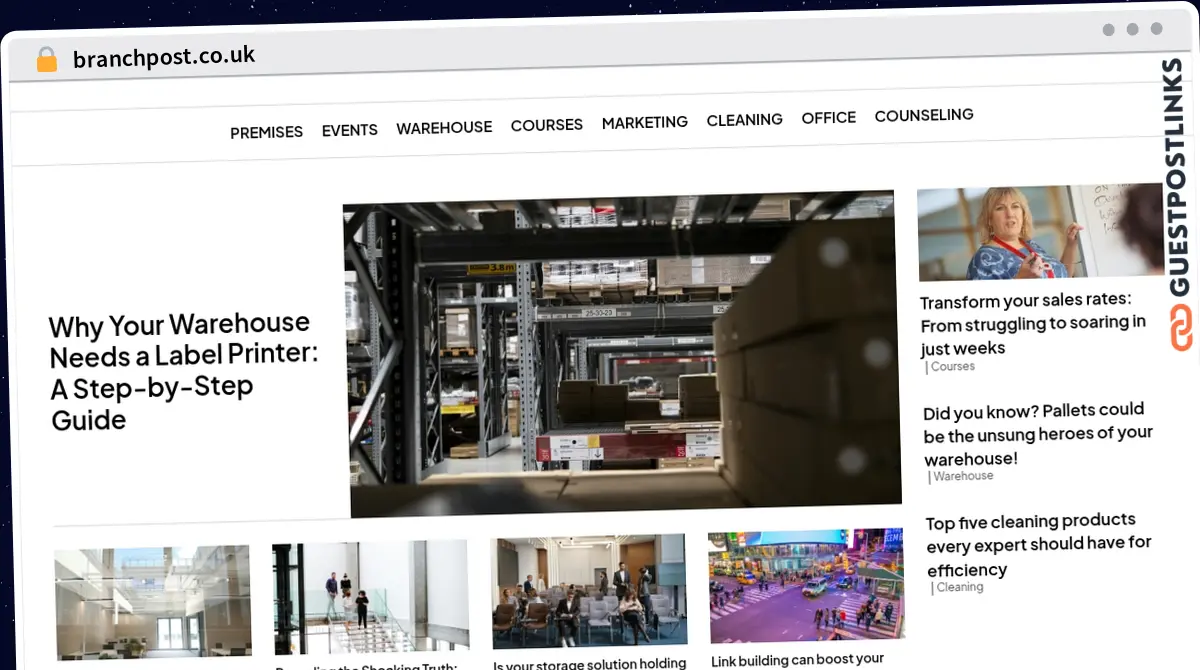Click the padlock icon in address bar

pos(46,60)
